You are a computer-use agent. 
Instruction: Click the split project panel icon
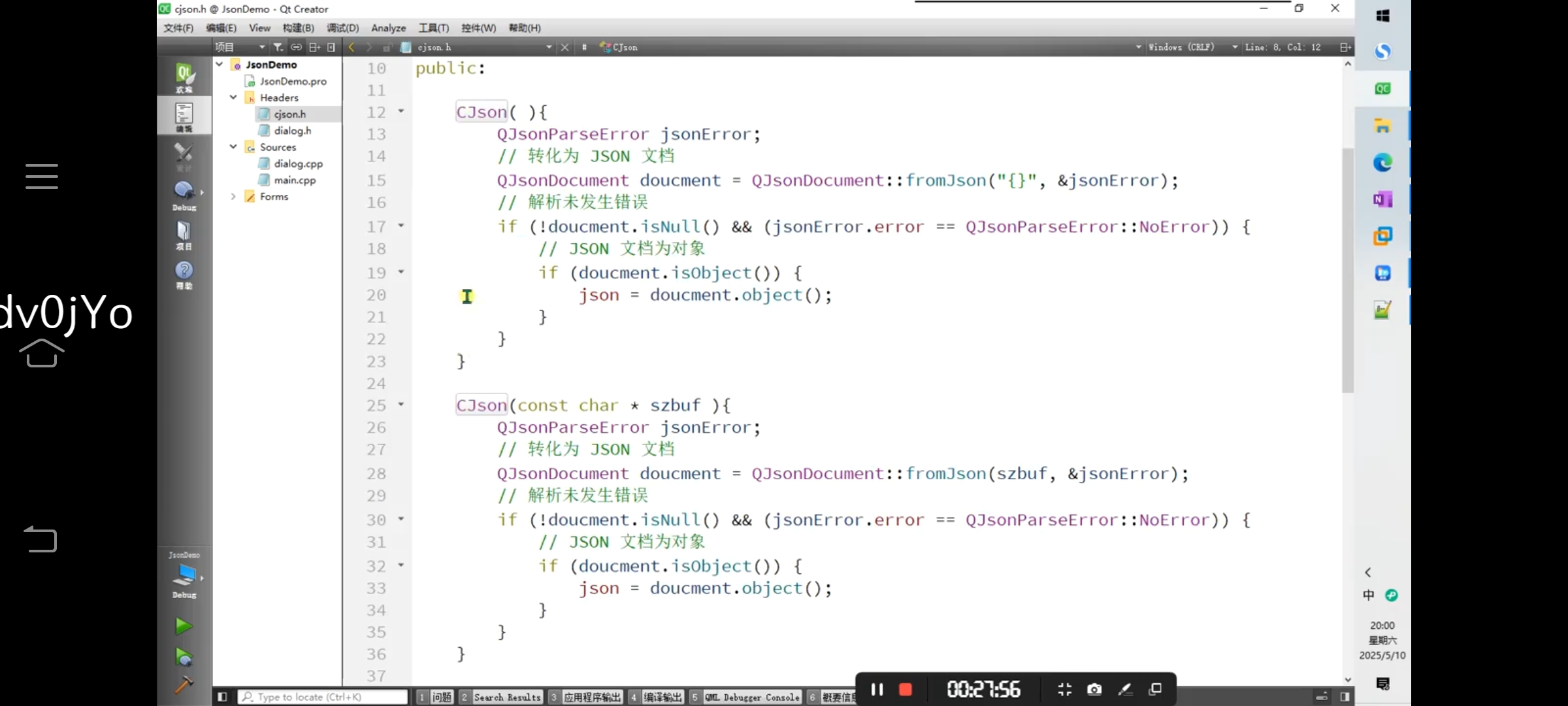[314, 47]
